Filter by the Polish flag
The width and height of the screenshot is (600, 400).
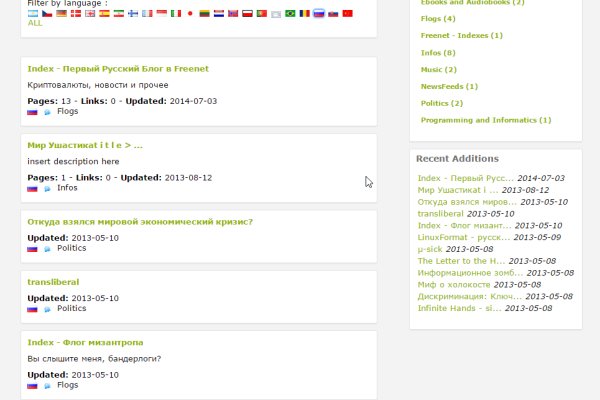(248, 13)
